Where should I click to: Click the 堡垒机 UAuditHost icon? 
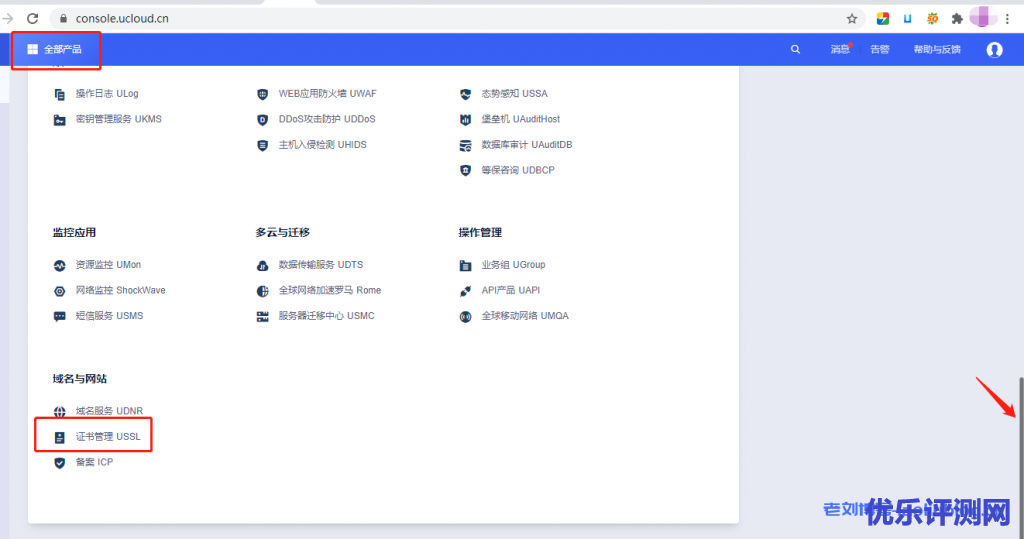[465, 120]
